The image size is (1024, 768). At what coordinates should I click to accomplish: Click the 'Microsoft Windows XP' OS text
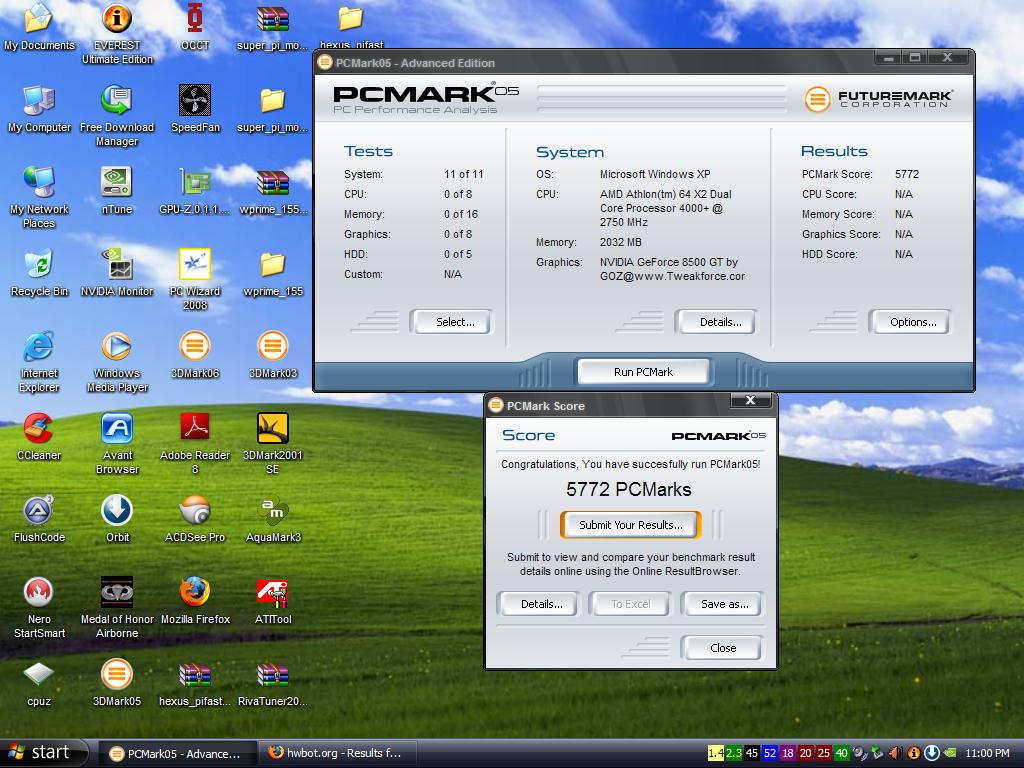(655, 174)
